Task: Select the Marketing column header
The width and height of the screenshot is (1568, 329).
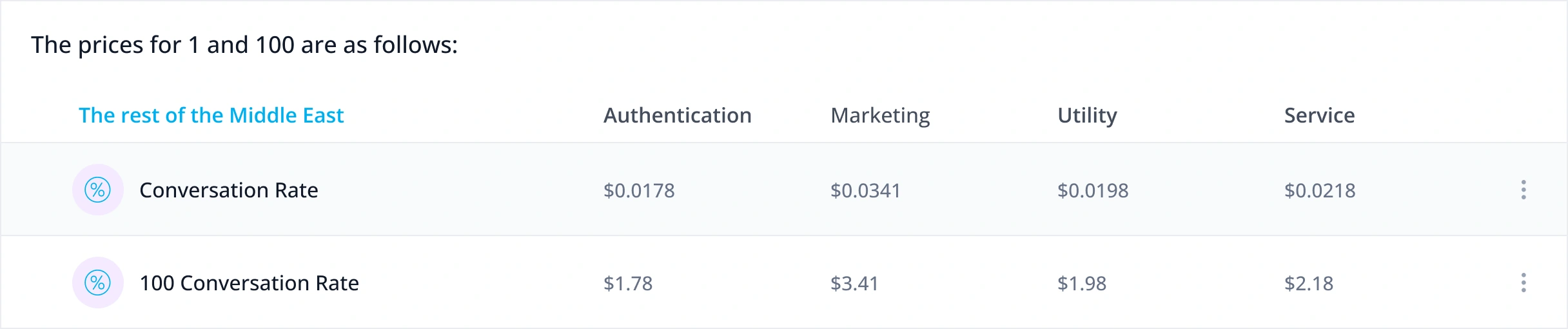Action: click(x=880, y=115)
